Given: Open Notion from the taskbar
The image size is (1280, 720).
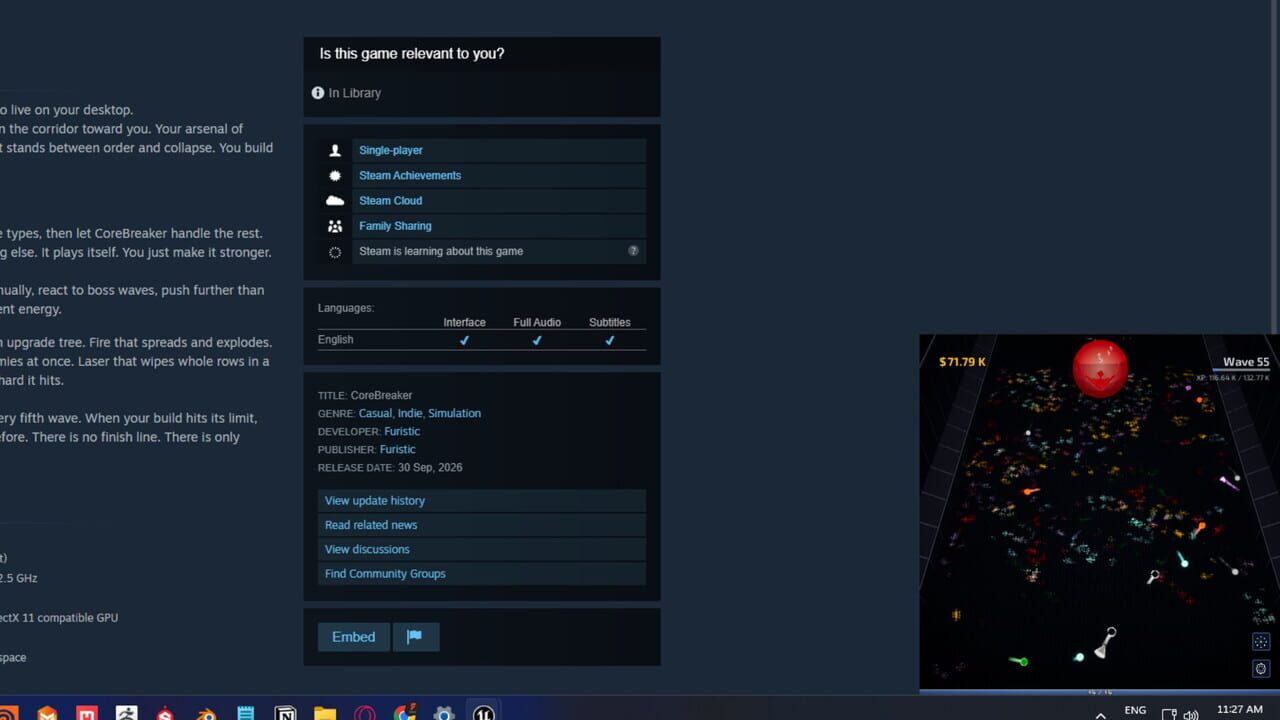Looking at the screenshot, I should [285, 714].
